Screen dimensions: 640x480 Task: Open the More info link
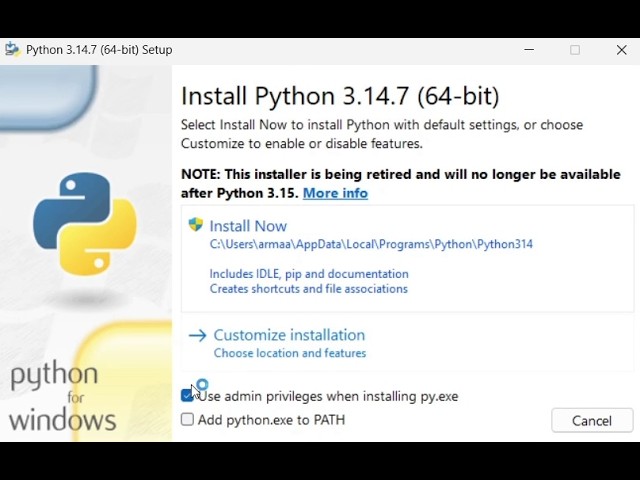coord(335,193)
